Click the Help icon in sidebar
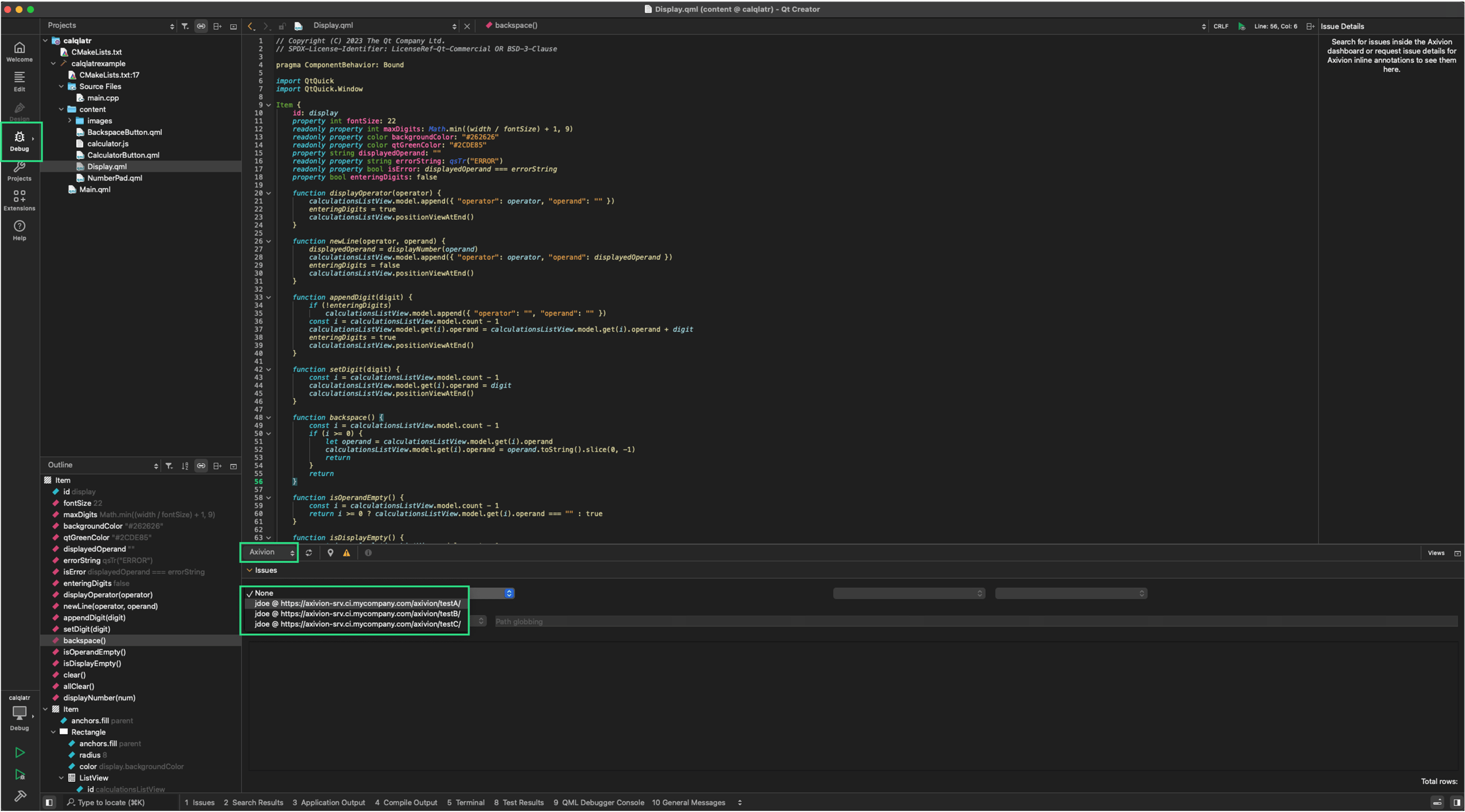 [19, 230]
